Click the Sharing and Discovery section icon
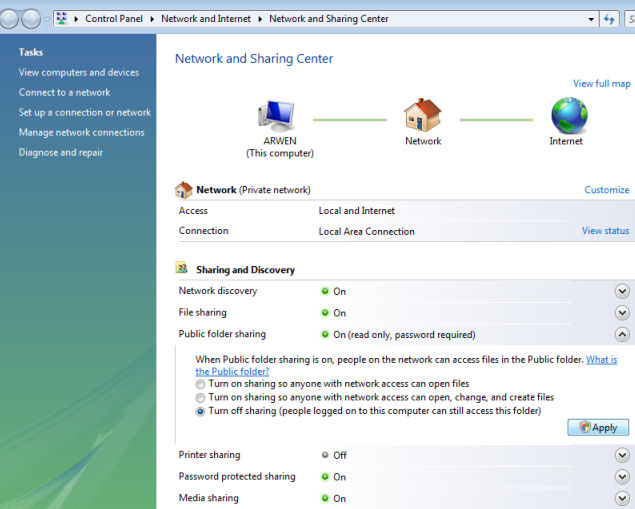Image resolution: width=635 pixels, height=509 pixels. coord(182,268)
